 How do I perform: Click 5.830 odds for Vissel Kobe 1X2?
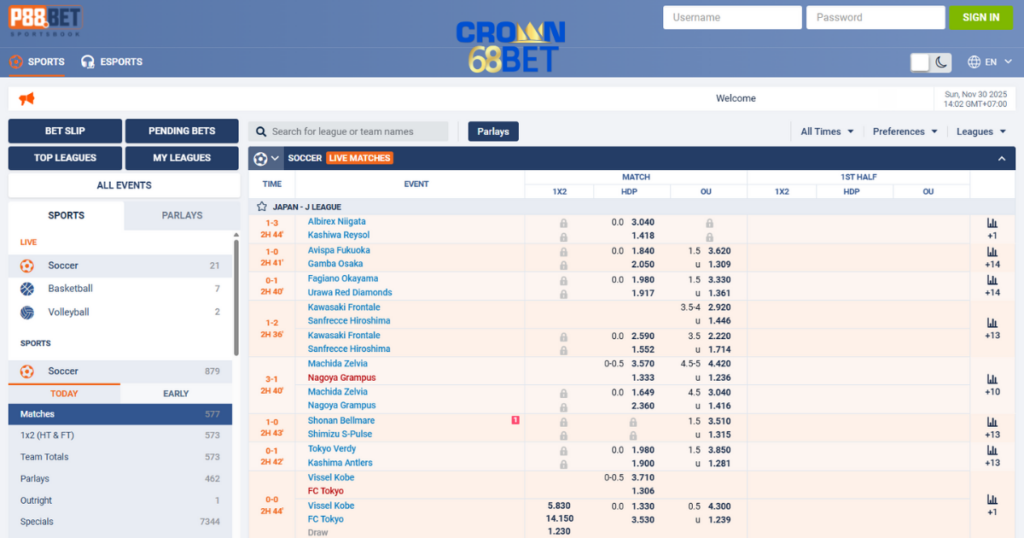click(x=559, y=506)
